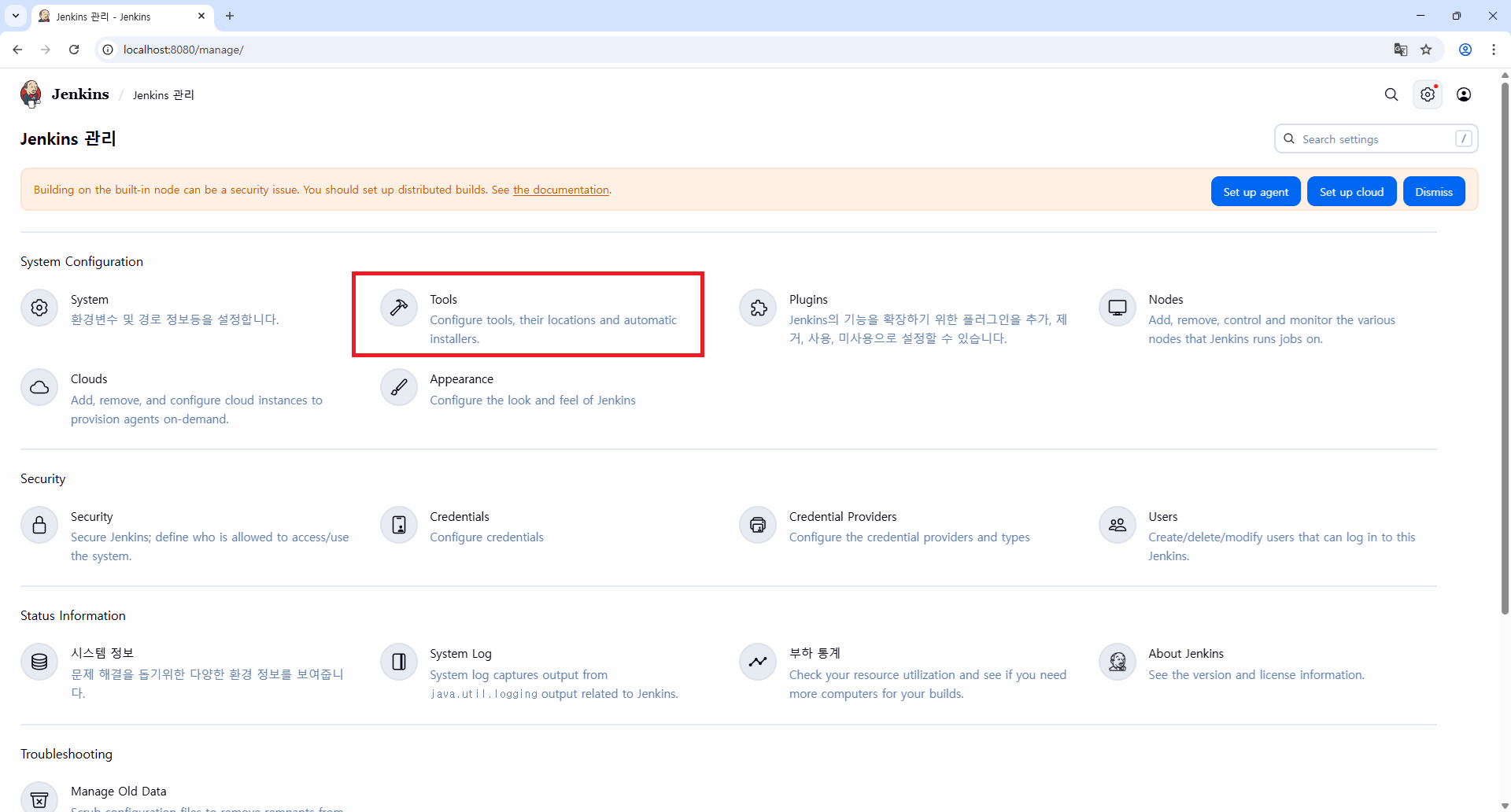Click the Manage Old Data trash icon

(39, 798)
